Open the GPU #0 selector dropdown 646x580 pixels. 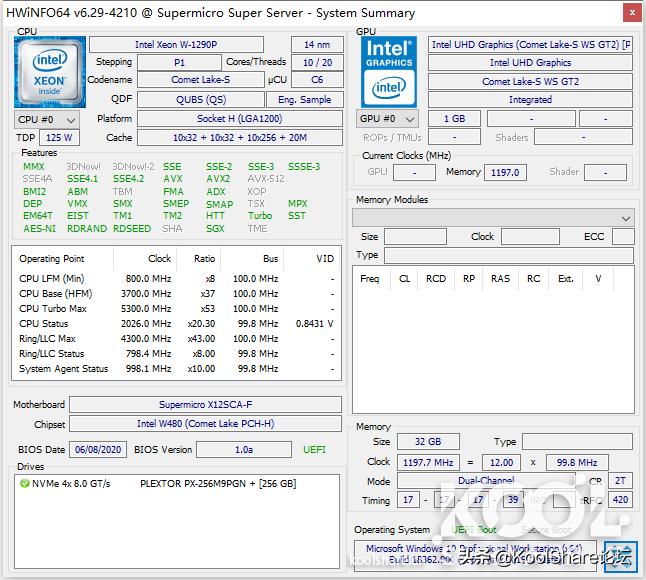click(x=387, y=119)
